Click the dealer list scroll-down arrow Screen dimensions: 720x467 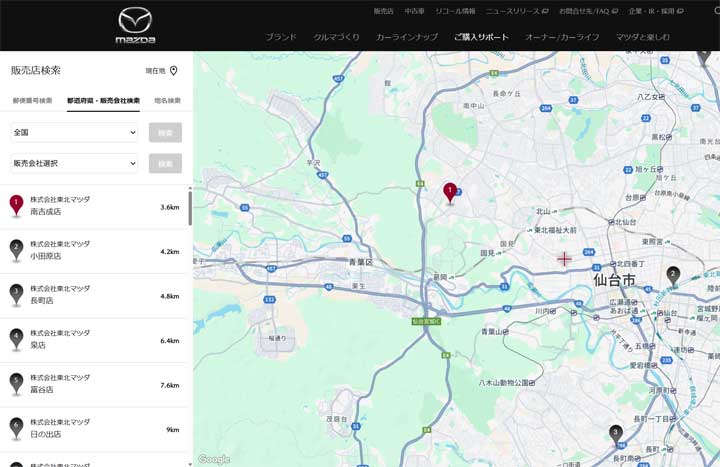click(190, 464)
